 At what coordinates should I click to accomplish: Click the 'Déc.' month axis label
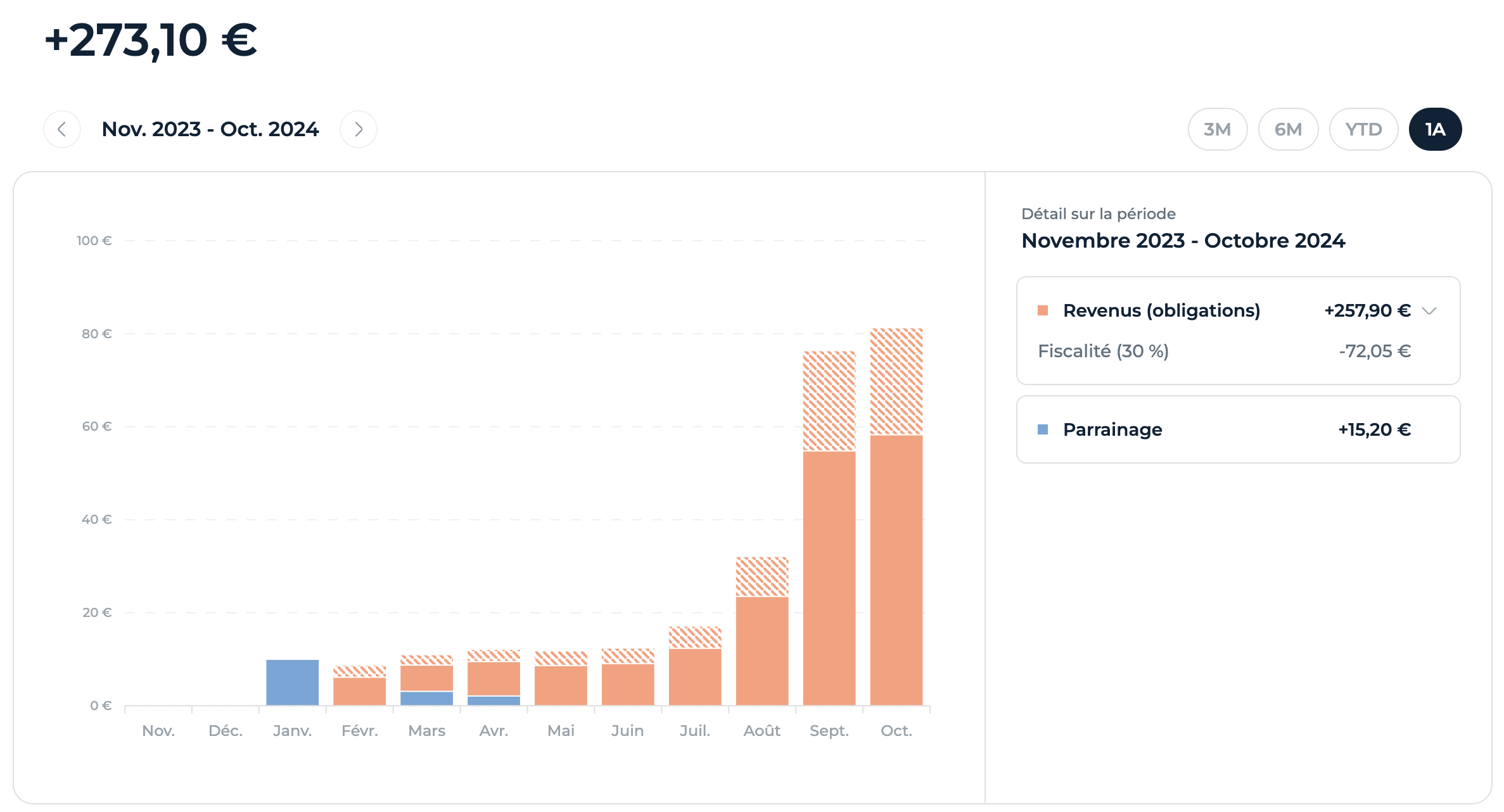click(226, 731)
